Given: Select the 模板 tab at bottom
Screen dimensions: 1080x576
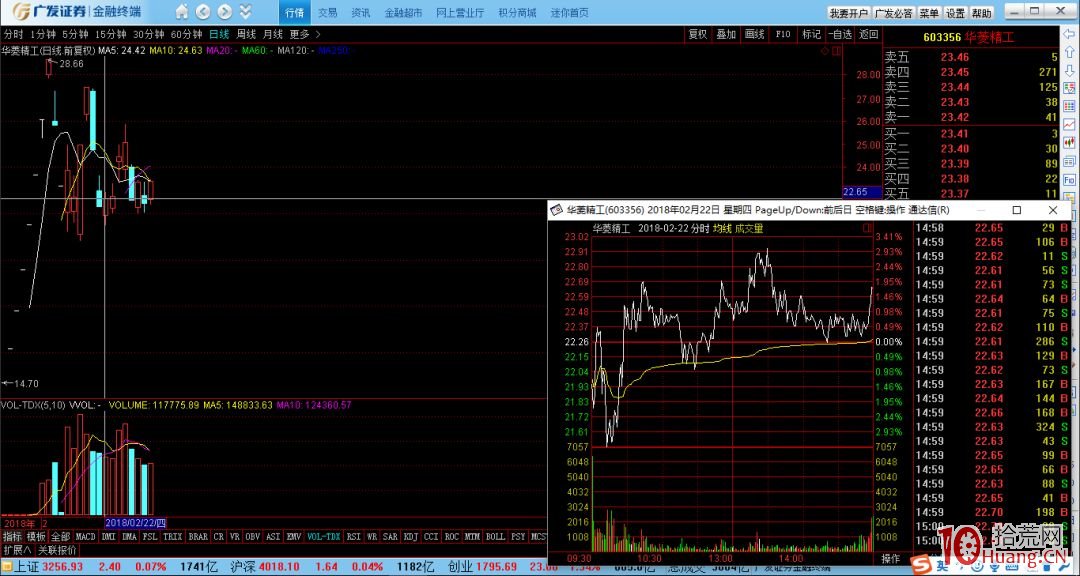Looking at the screenshot, I should (37, 536).
